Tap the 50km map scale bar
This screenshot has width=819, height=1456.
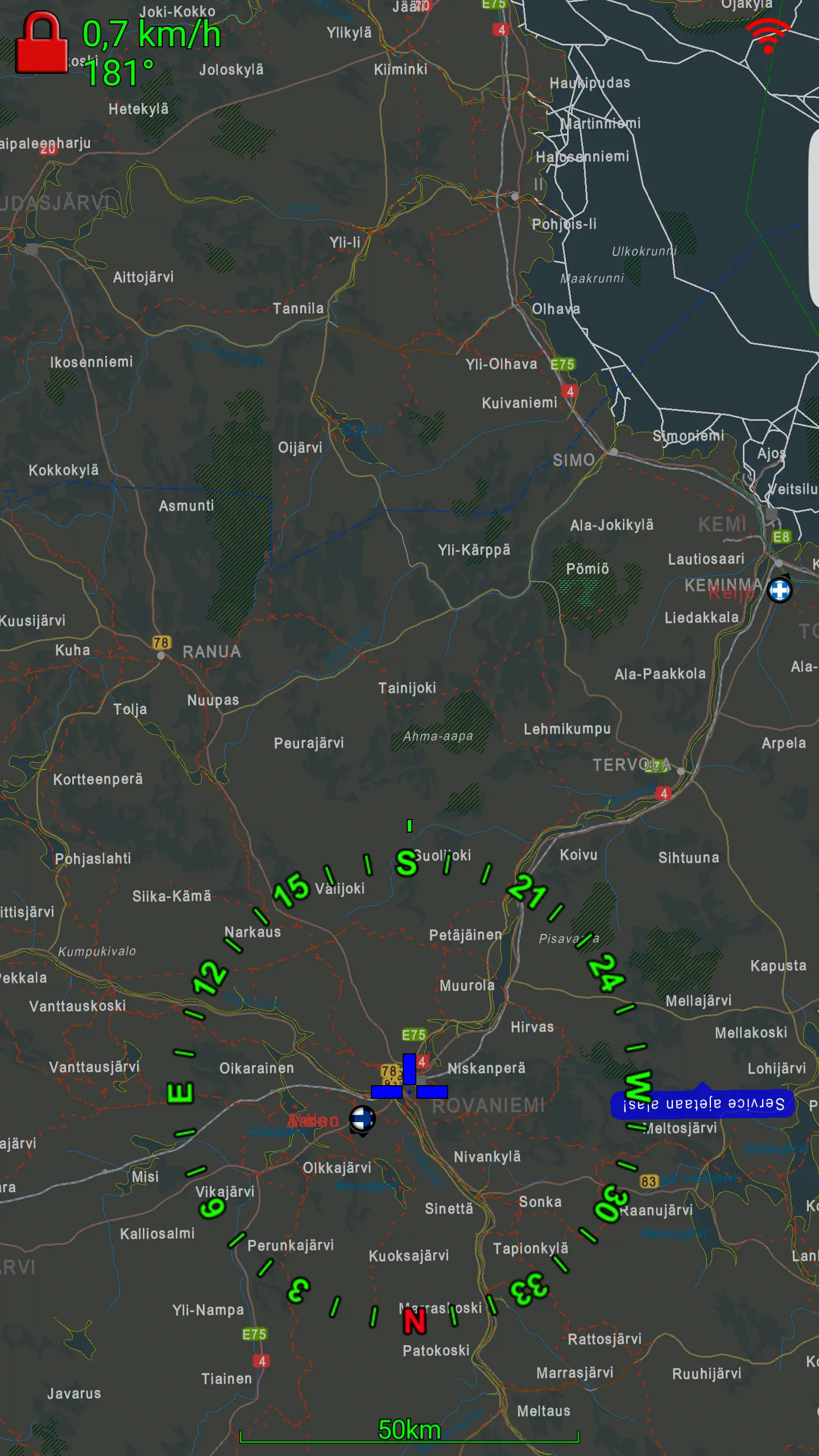[409, 1431]
